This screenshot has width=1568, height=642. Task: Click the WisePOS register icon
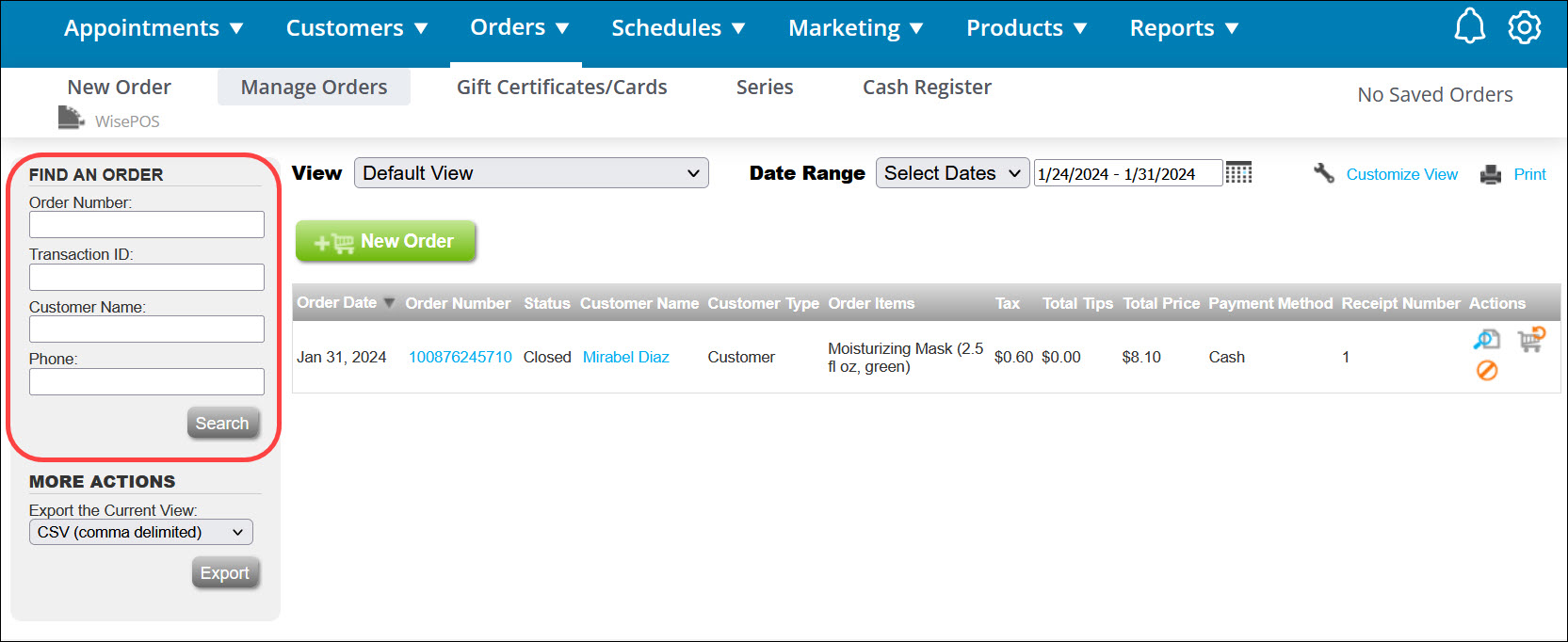(72, 119)
